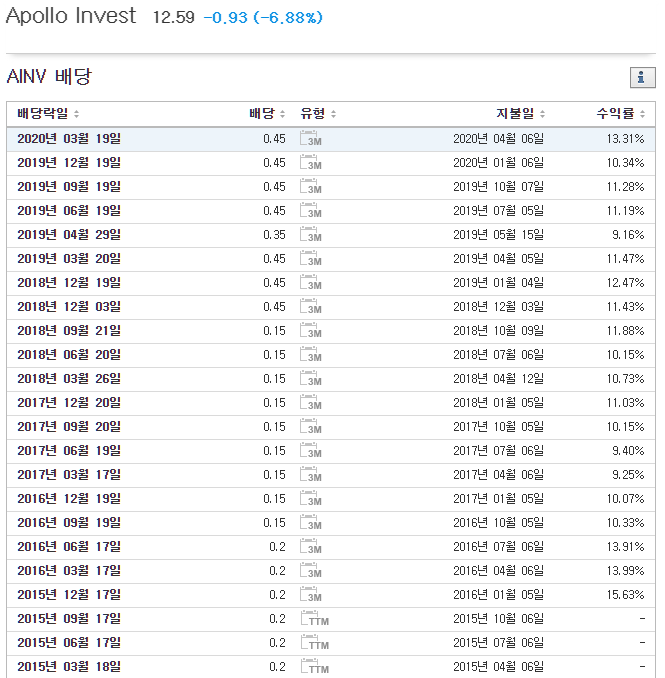Click the 배당 column header label
Image resolution: width=665 pixels, height=678 pixels.
(262, 114)
